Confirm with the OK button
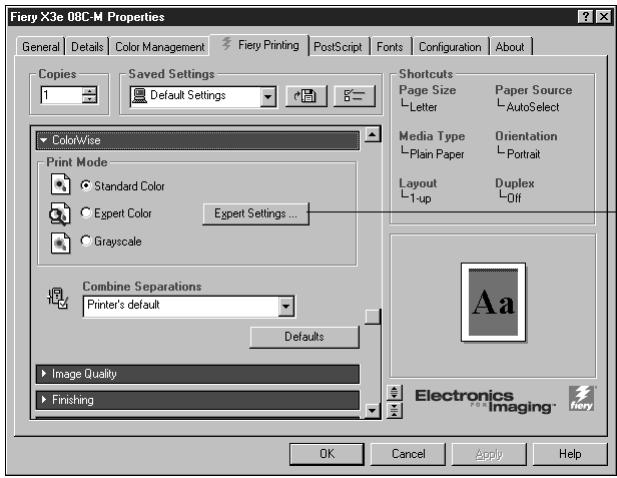The image size is (617, 478). click(327, 454)
